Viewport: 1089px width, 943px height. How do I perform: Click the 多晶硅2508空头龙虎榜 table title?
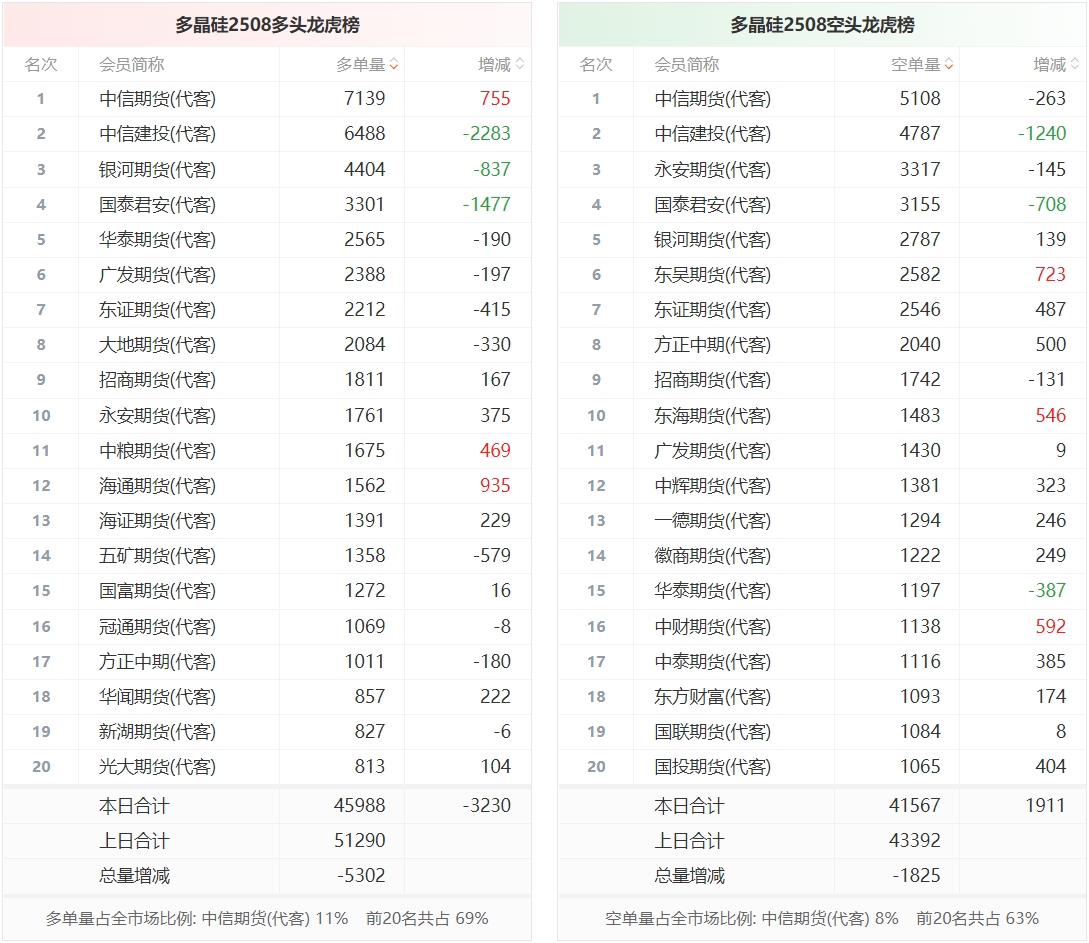tap(822, 25)
